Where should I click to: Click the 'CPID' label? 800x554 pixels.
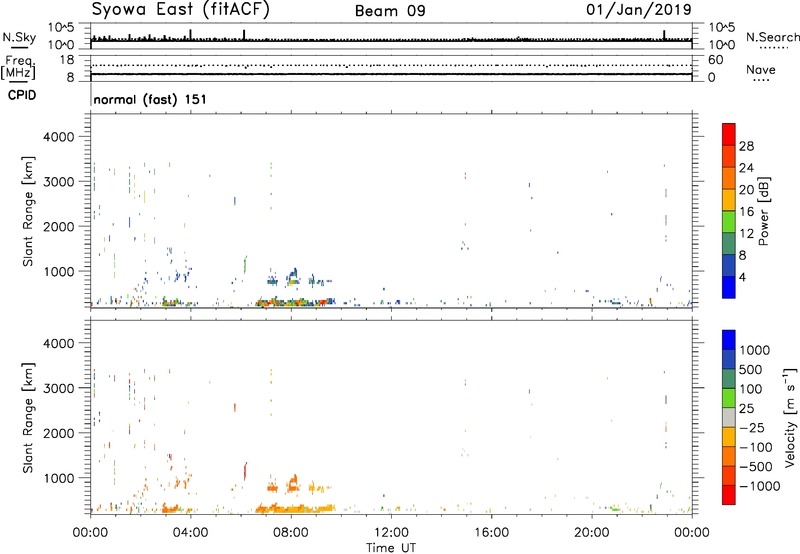click(22, 95)
